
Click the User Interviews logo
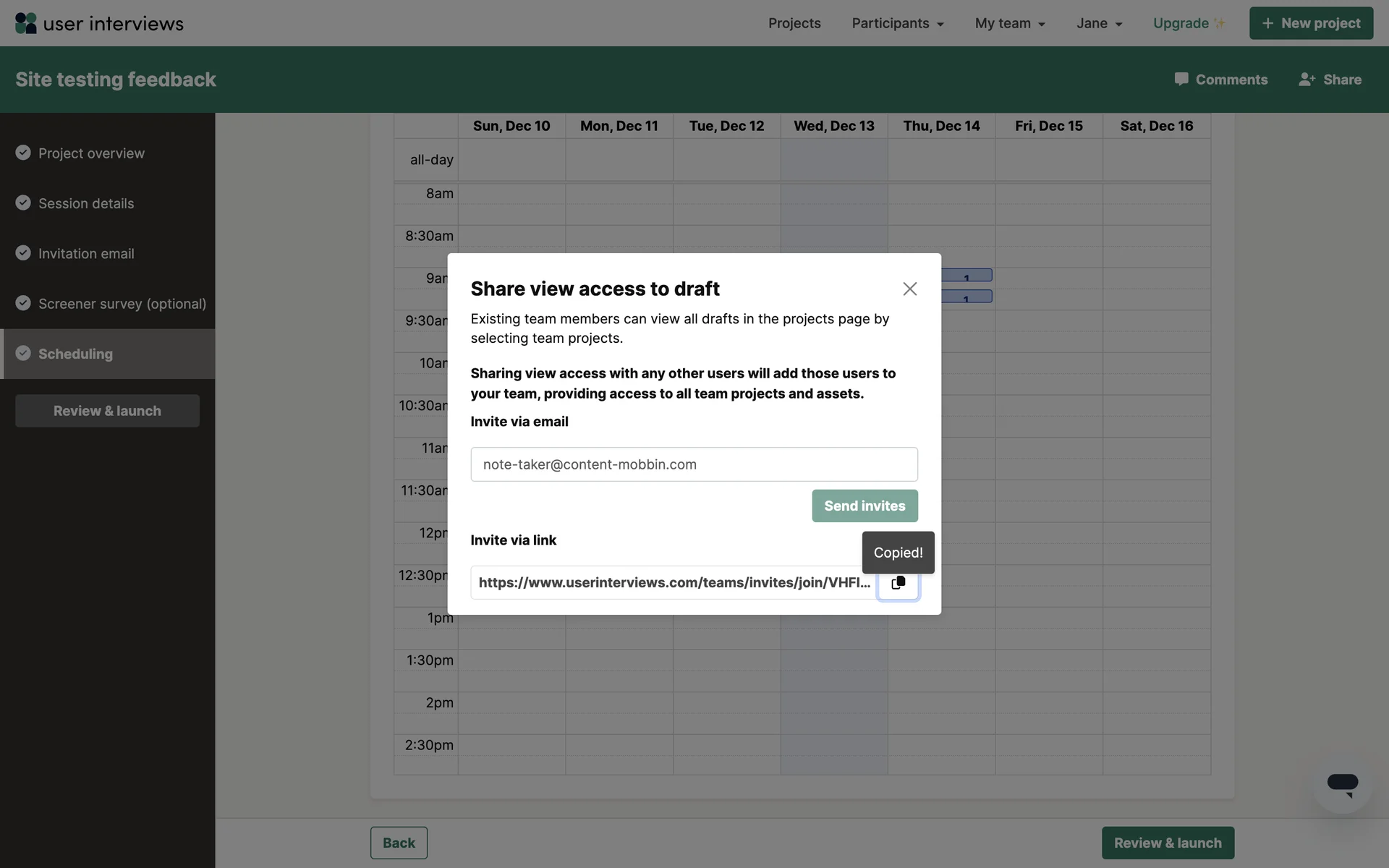[99, 23]
